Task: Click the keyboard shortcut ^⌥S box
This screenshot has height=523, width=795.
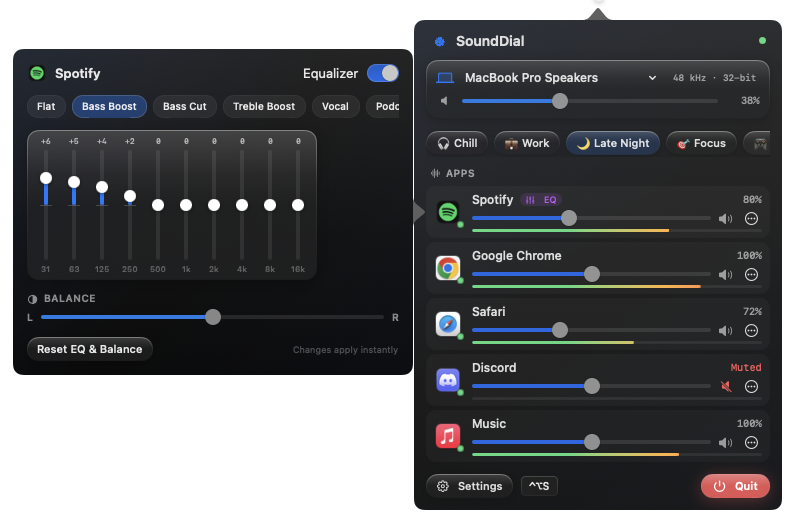Action: click(539, 486)
